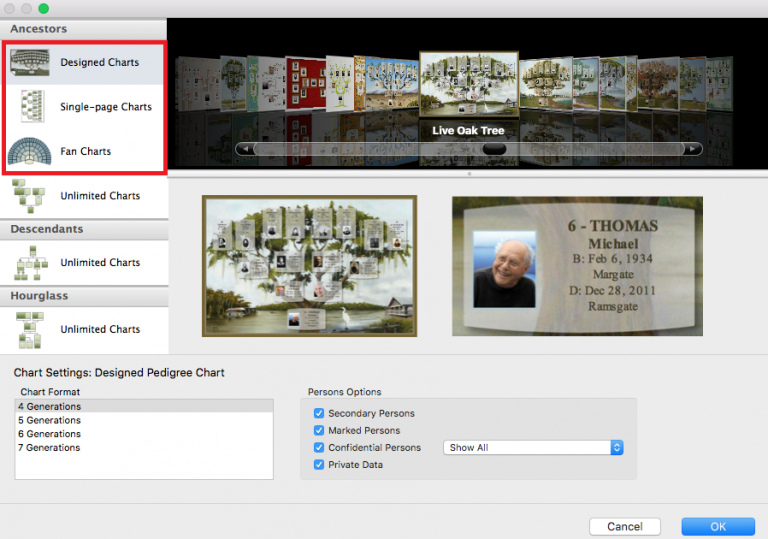Select the Live Oak Tree thumbnail
This screenshot has height=539, width=768.
click(x=468, y=86)
